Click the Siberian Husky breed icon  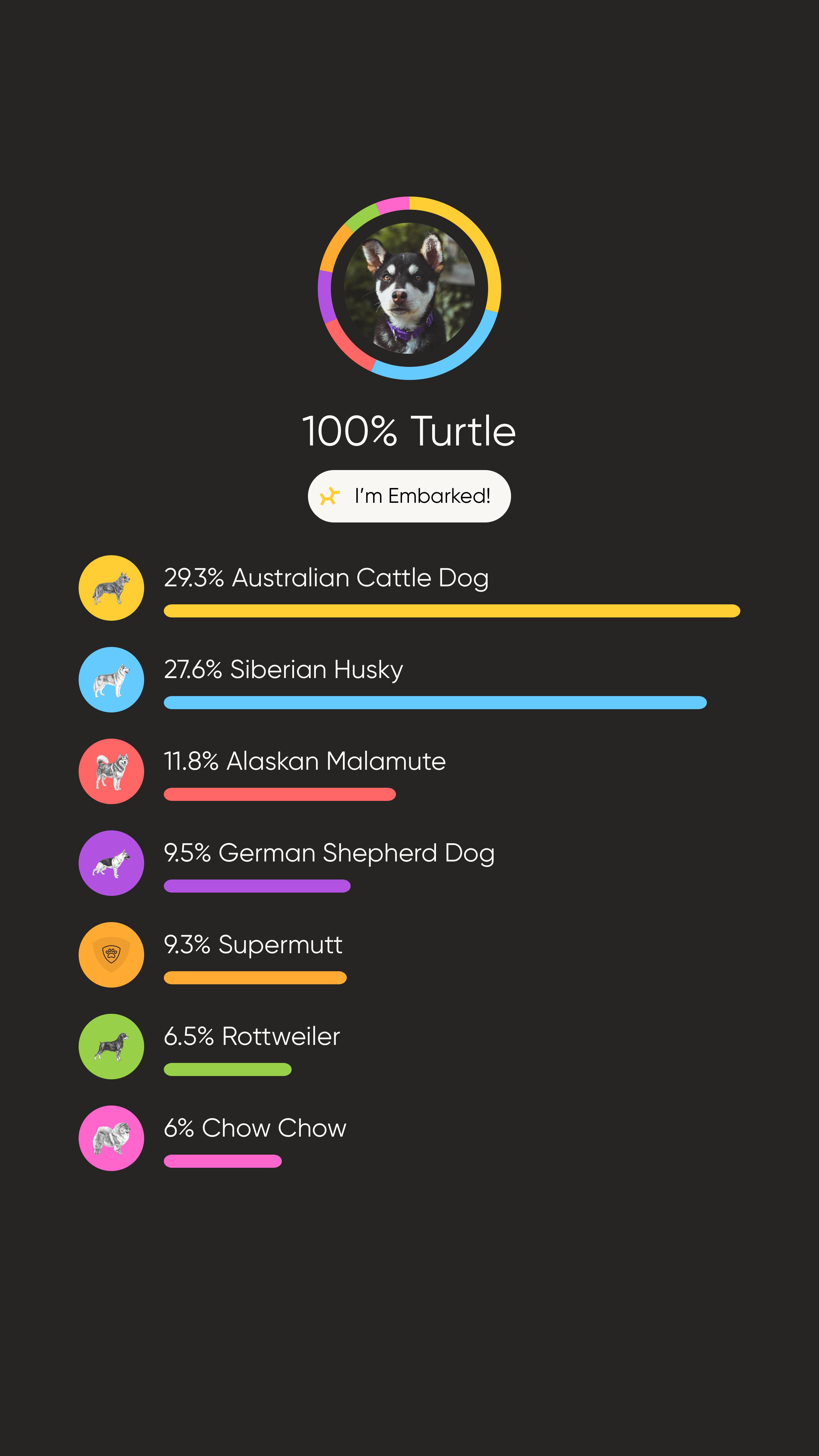pos(111,679)
